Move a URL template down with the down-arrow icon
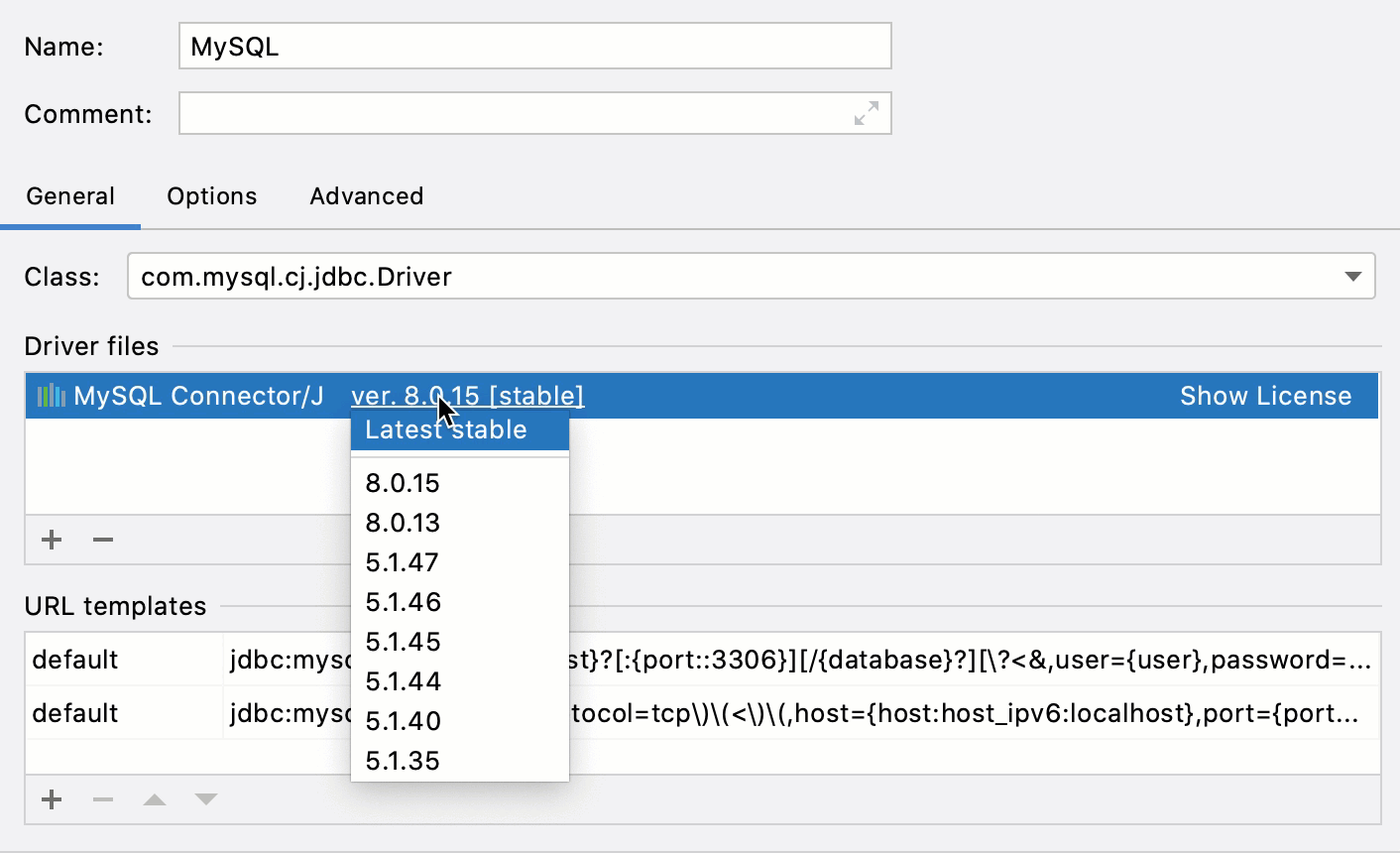Screen dimensions: 1400x853 pos(206,798)
